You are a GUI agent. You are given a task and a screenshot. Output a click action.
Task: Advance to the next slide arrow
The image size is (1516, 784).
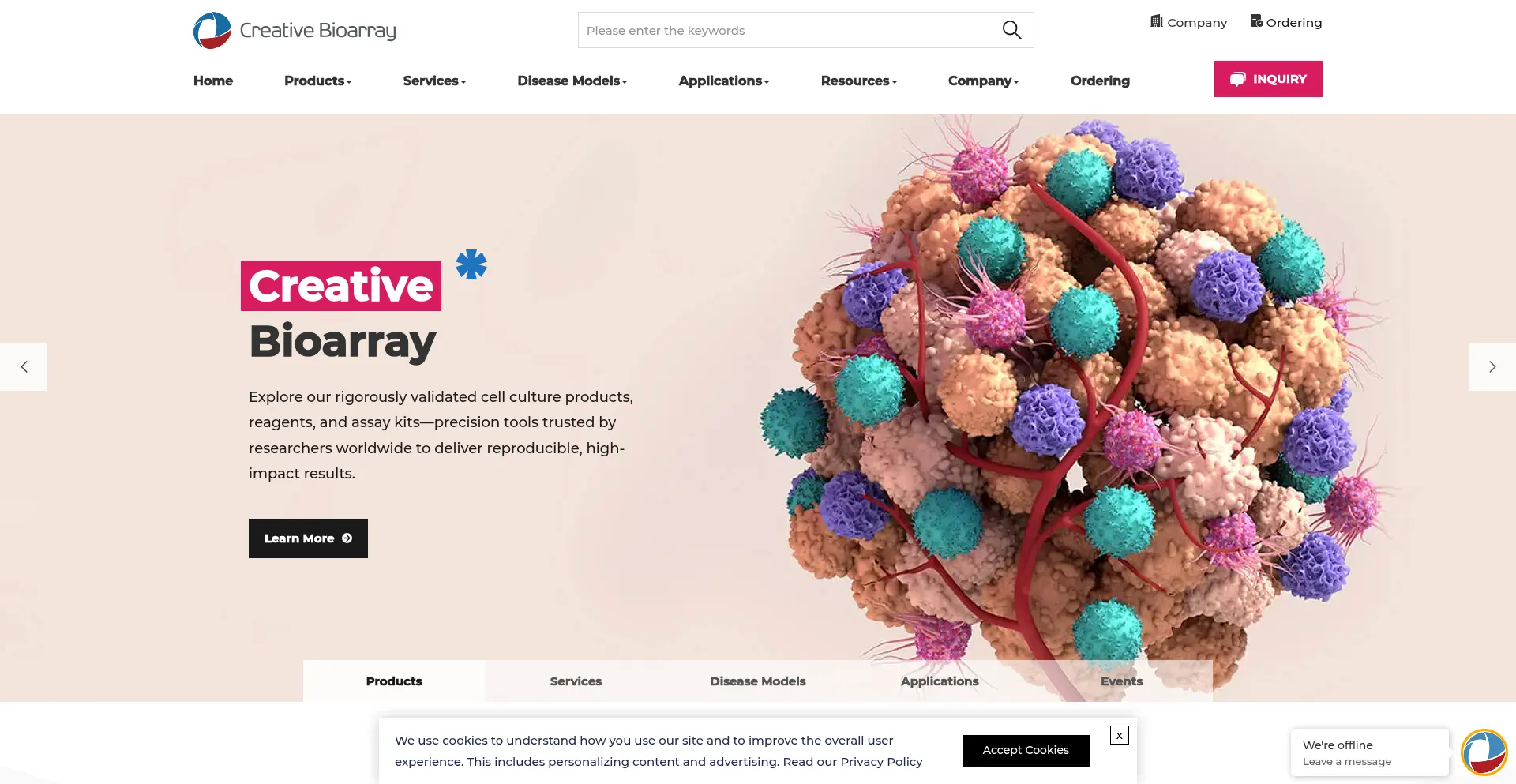[x=1492, y=367]
